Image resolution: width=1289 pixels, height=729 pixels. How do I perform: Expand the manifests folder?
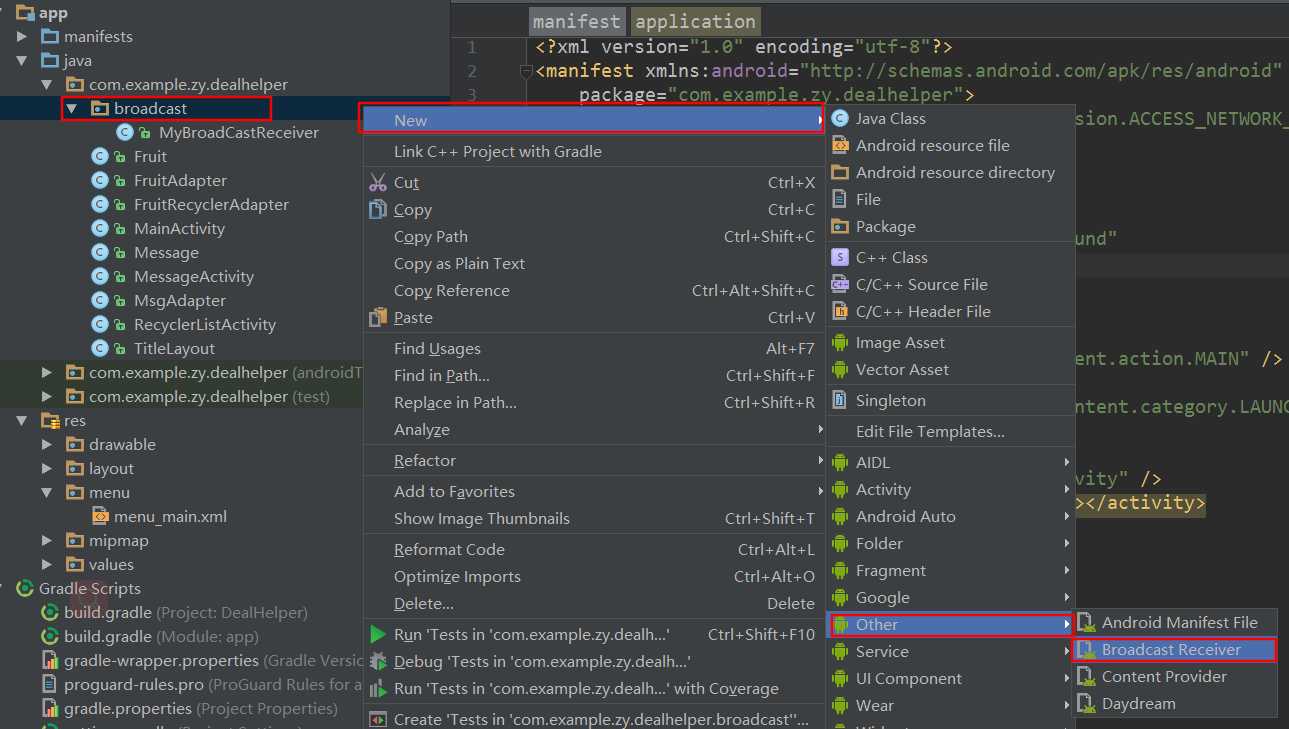[x=22, y=36]
